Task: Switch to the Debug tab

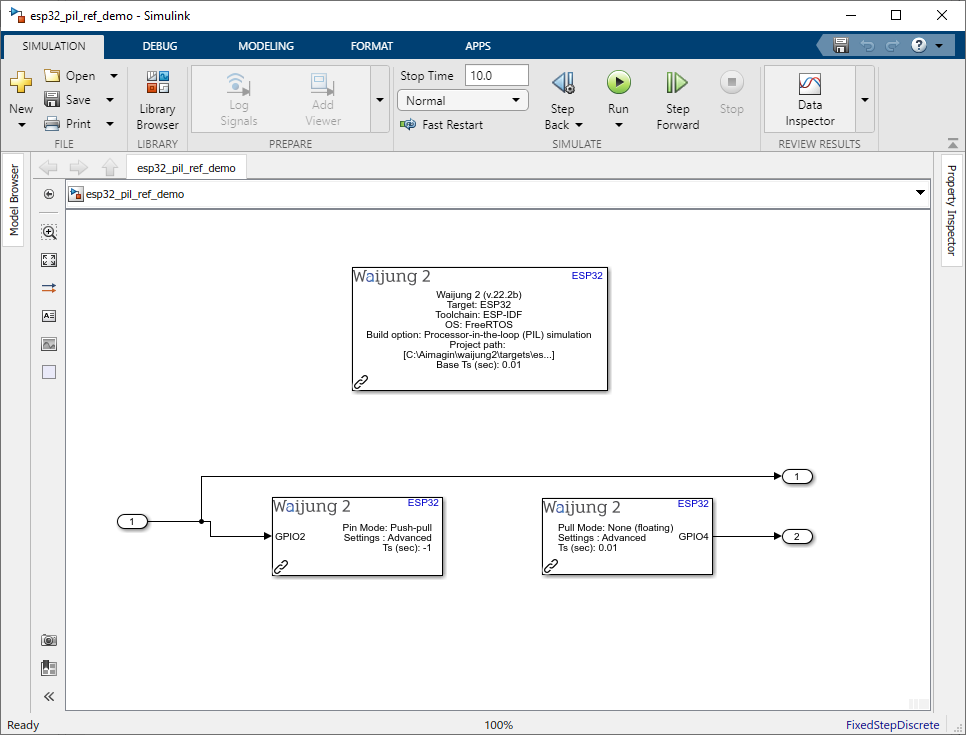Action: (x=160, y=46)
